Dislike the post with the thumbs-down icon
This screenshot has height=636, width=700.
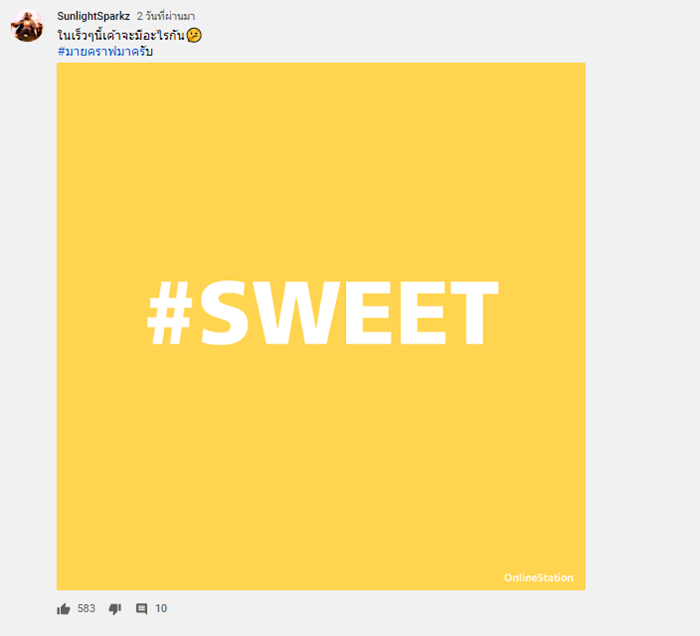click(x=115, y=609)
